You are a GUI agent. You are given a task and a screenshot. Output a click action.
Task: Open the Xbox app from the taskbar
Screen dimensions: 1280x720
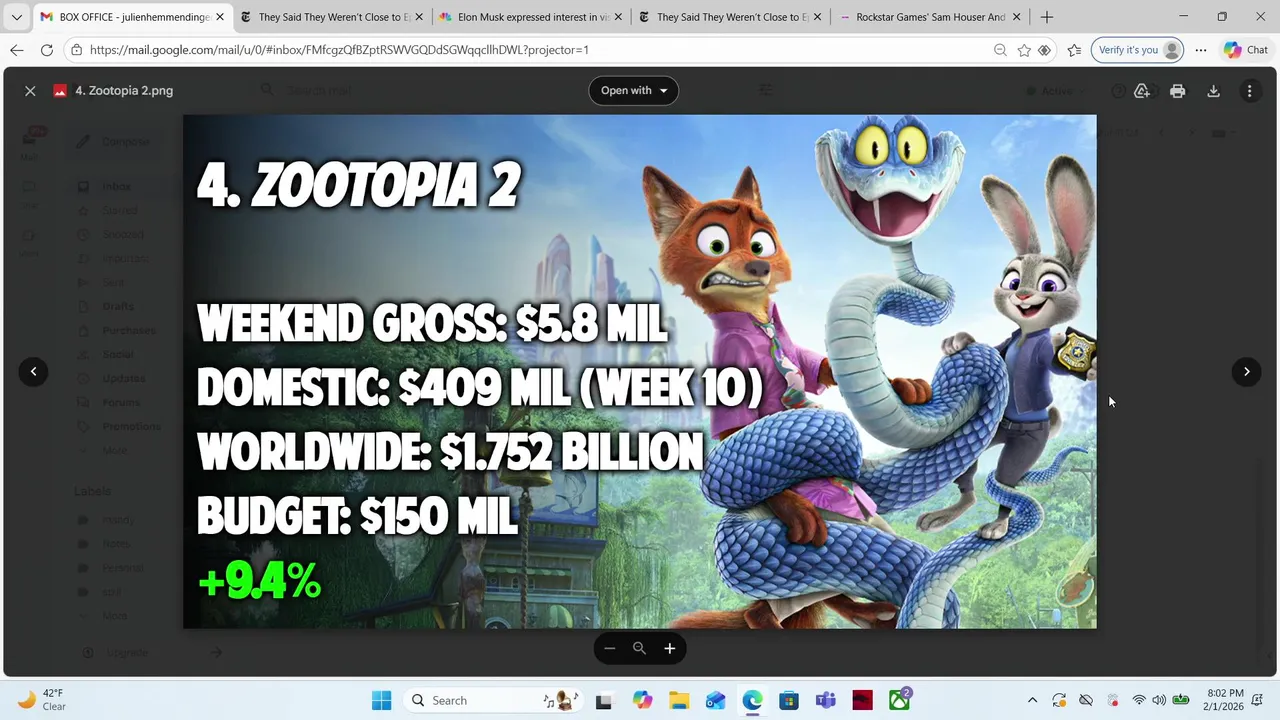tap(900, 700)
